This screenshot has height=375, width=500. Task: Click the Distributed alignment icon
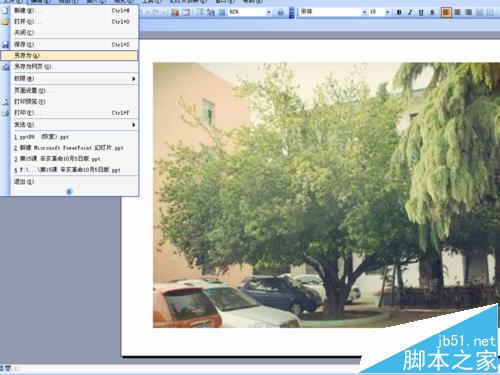coord(479,12)
